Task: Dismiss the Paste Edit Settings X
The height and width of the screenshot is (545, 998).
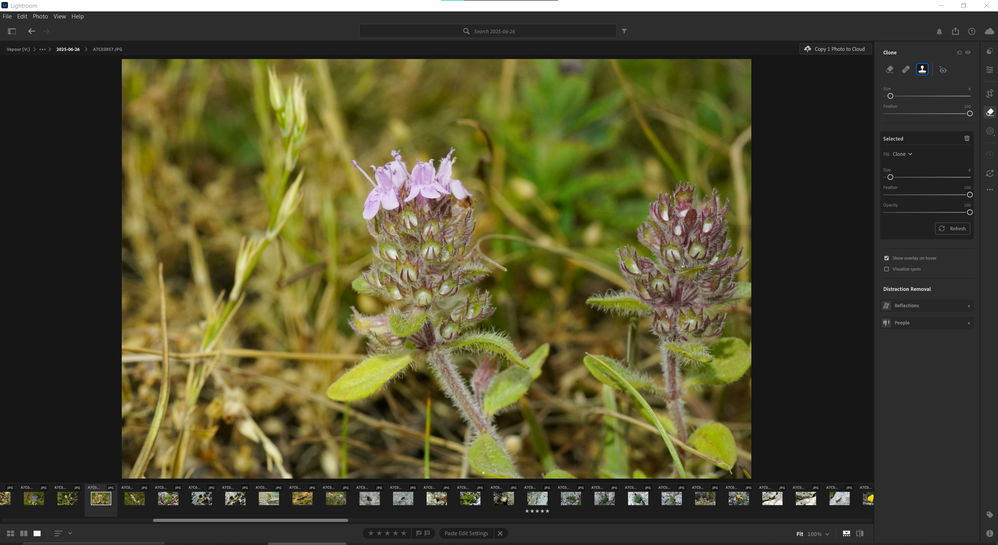Action: (x=500, y=534)
